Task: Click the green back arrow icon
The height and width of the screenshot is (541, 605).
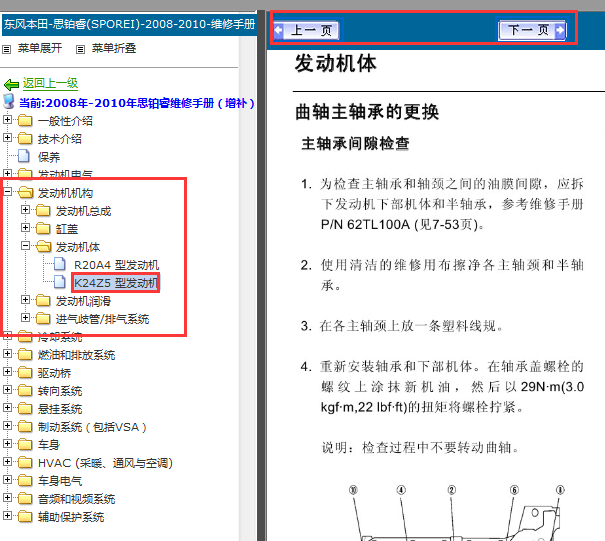Action: [x=11, y=84]
